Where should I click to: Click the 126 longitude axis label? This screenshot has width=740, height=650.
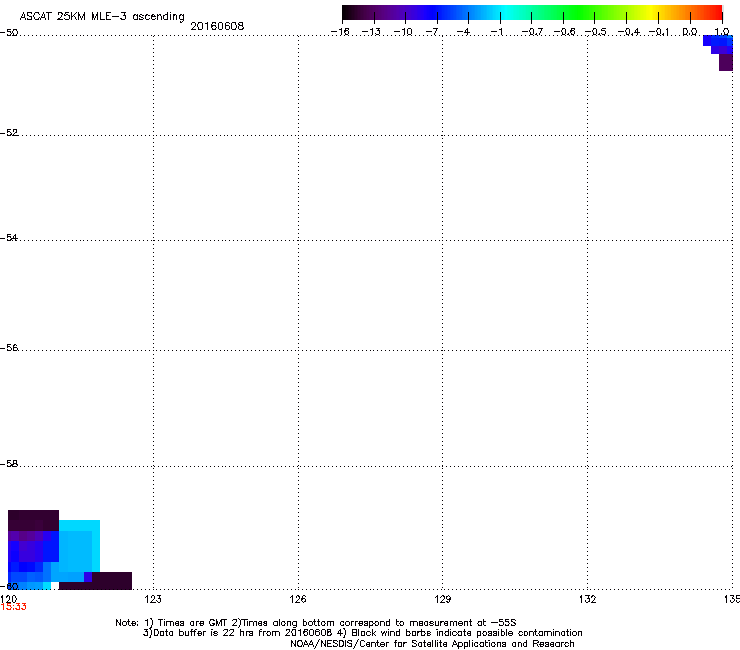(x=298, y=599)
